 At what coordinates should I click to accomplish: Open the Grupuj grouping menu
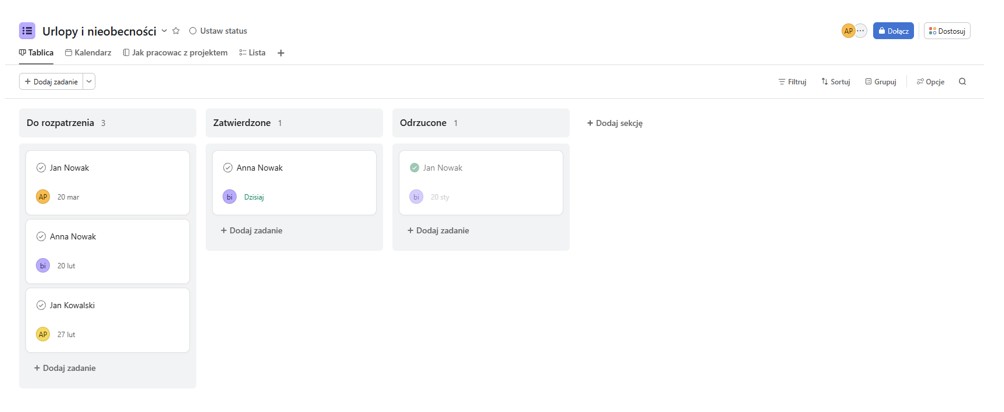[880, 82]
